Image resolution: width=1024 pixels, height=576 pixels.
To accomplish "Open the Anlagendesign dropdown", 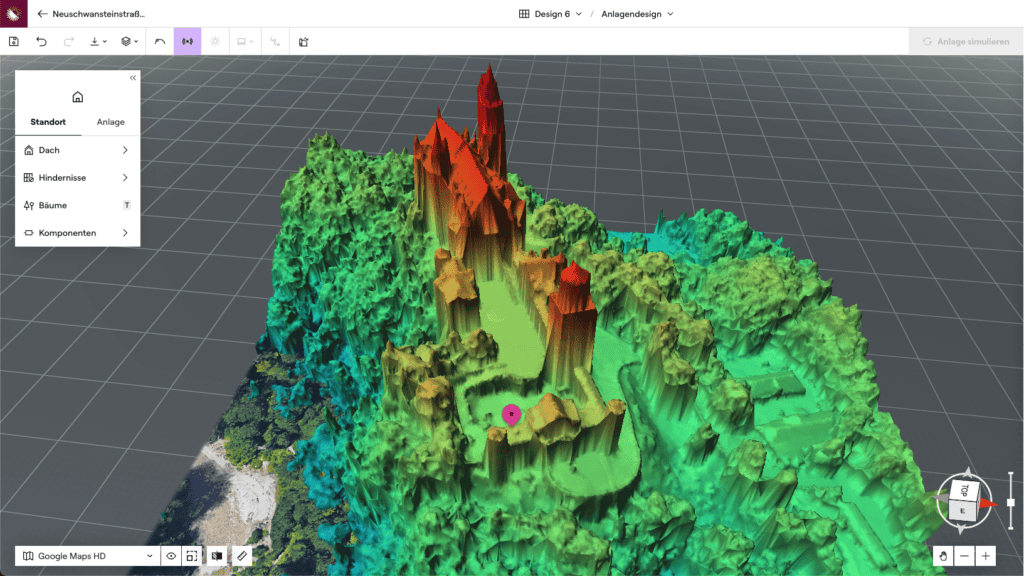I will [x=637, y=14].
